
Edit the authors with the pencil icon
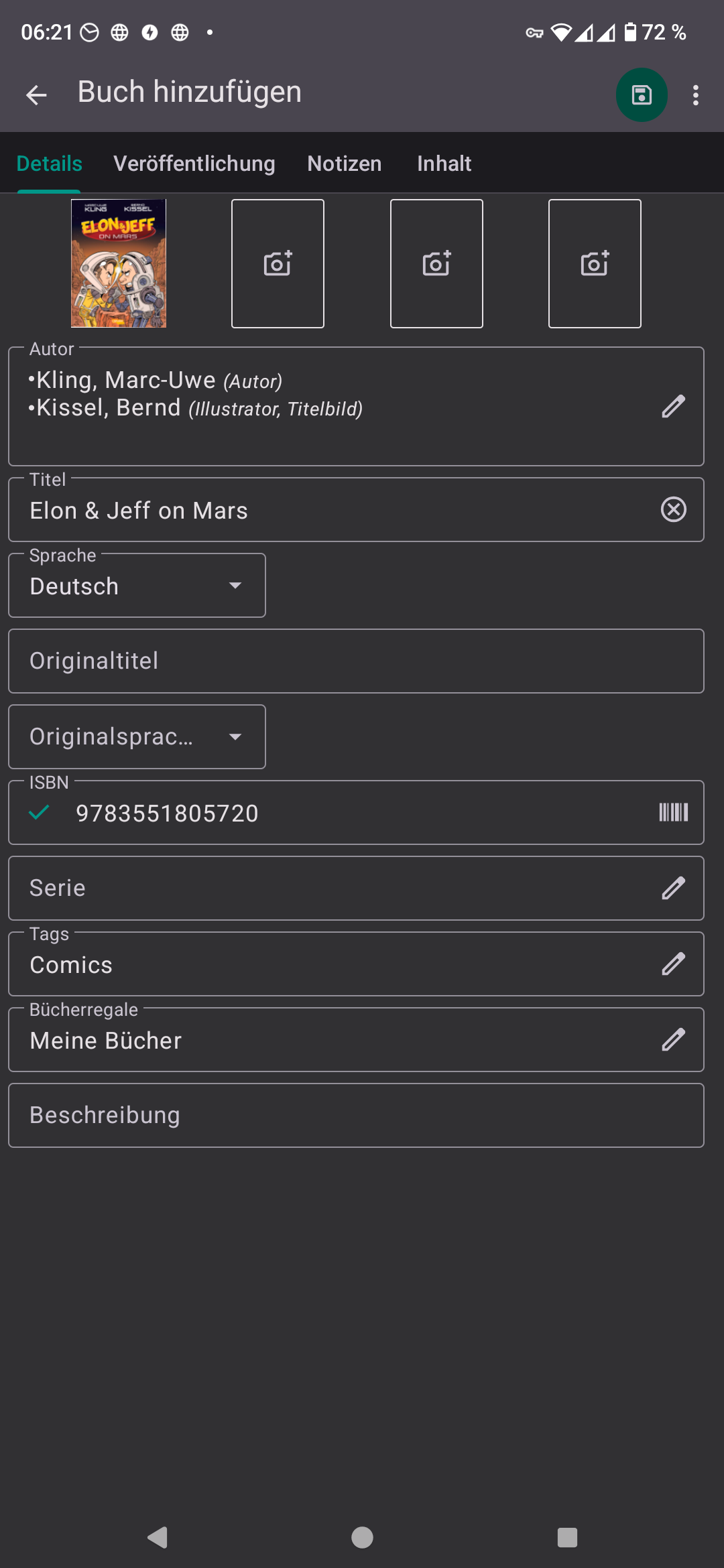pos(674,406)
